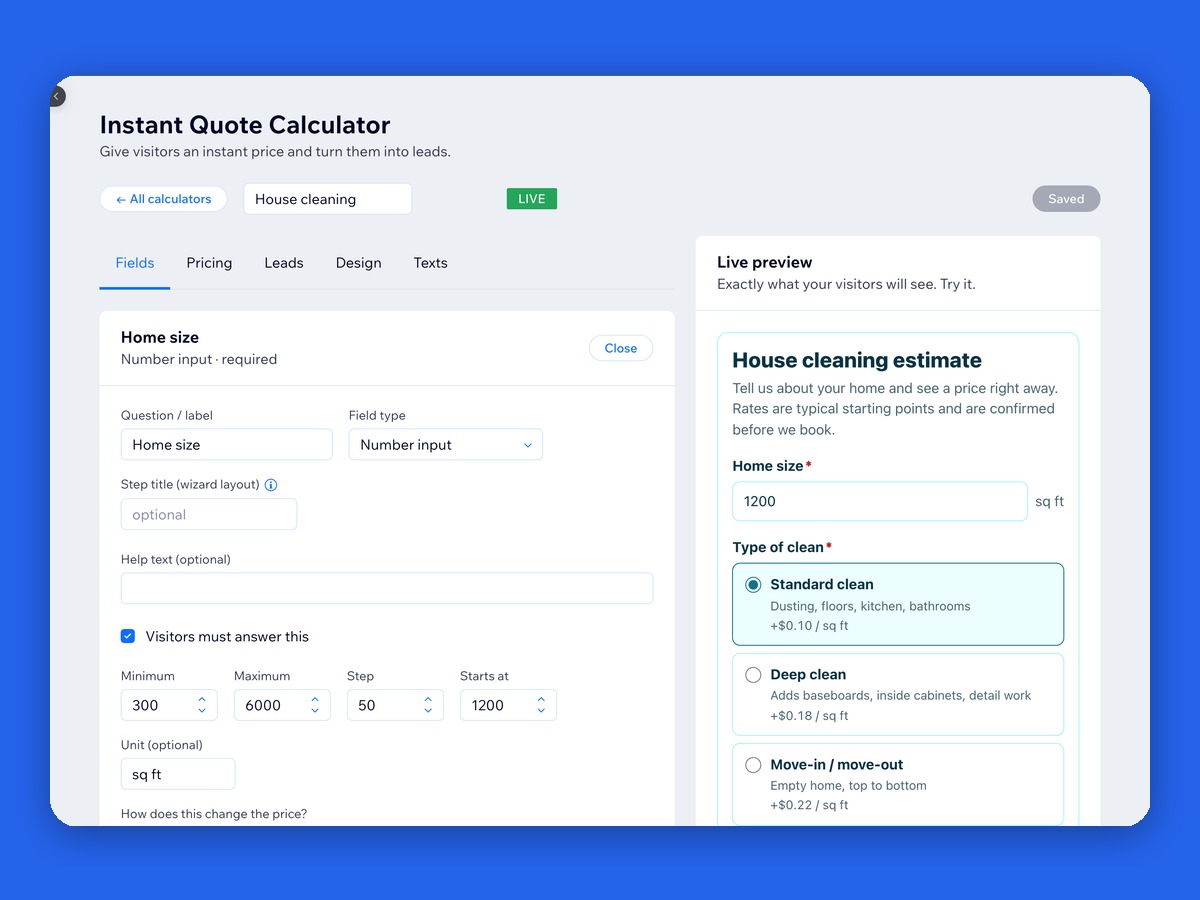The height and width of the screenshot is (900, 1200).
Task: Click the 'Instant Quote Calculator' heading
Action: coord(245,125)
